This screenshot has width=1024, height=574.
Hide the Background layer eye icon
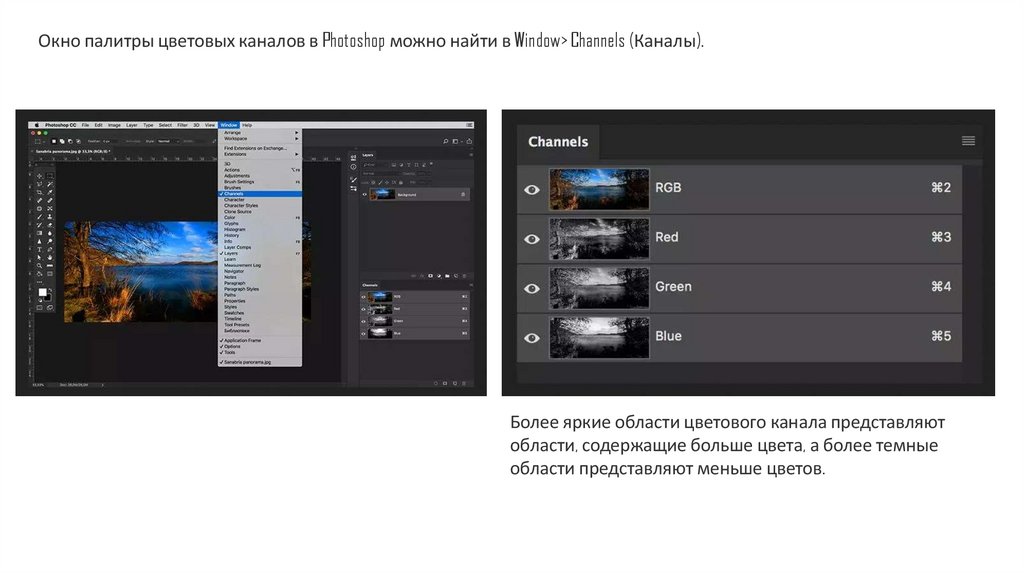[x=364, y=195]
